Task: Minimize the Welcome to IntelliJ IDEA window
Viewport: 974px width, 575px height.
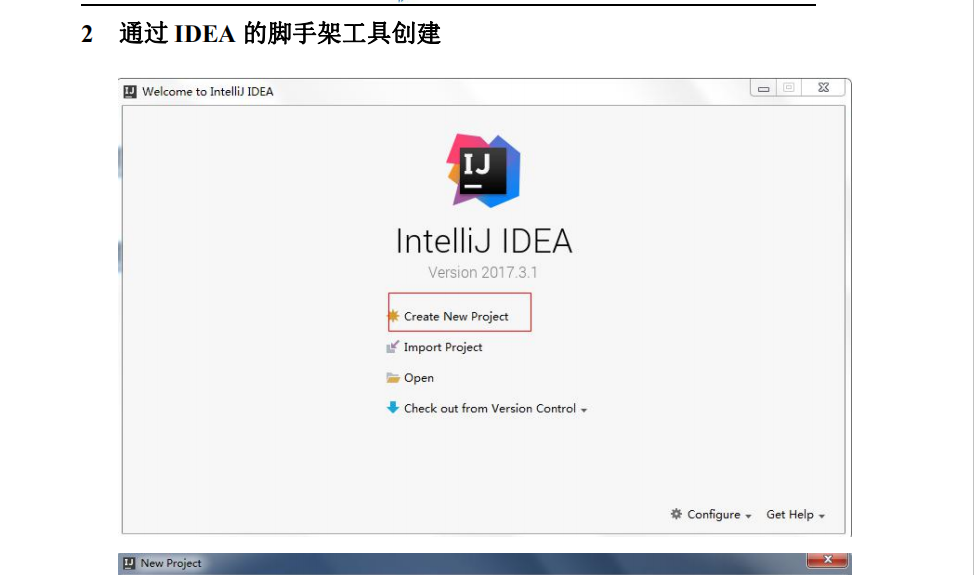Action: [763, 88]
